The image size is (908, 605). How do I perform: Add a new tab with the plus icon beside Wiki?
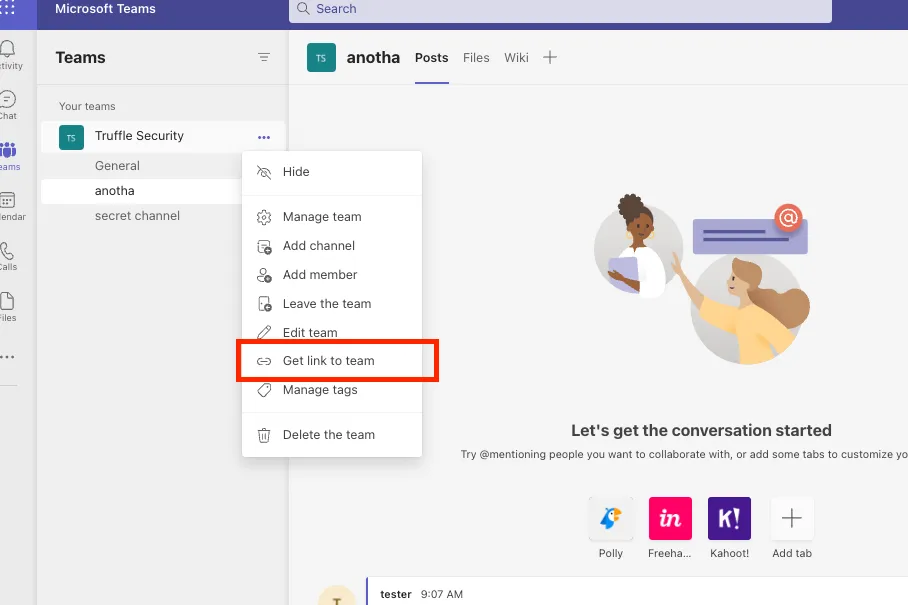click(550, 57)
